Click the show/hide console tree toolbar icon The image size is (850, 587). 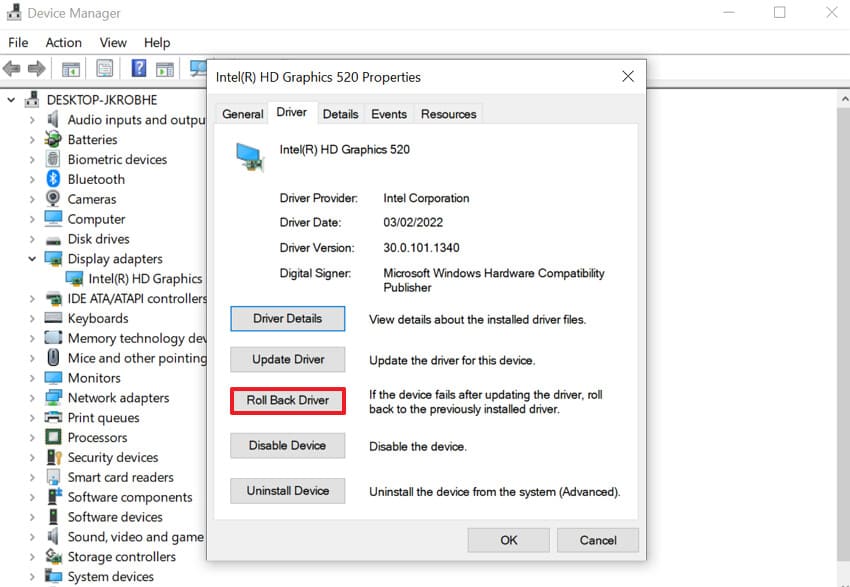click(70, 69)
